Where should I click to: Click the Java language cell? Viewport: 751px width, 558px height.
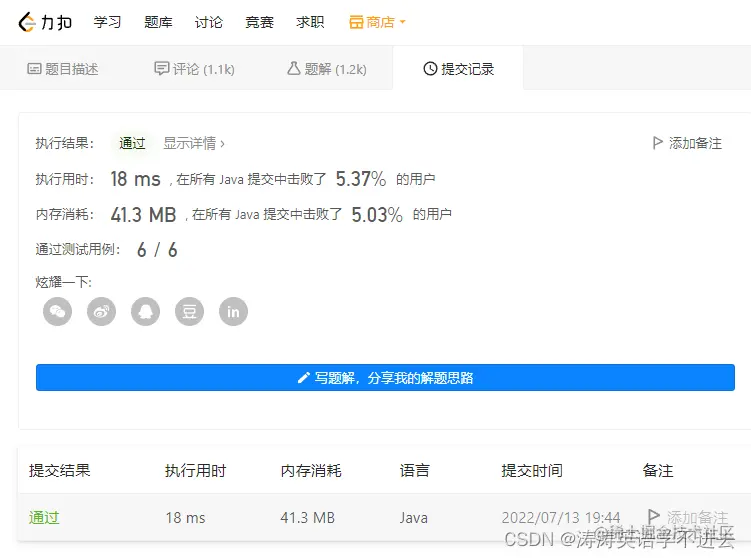(414, 518)
